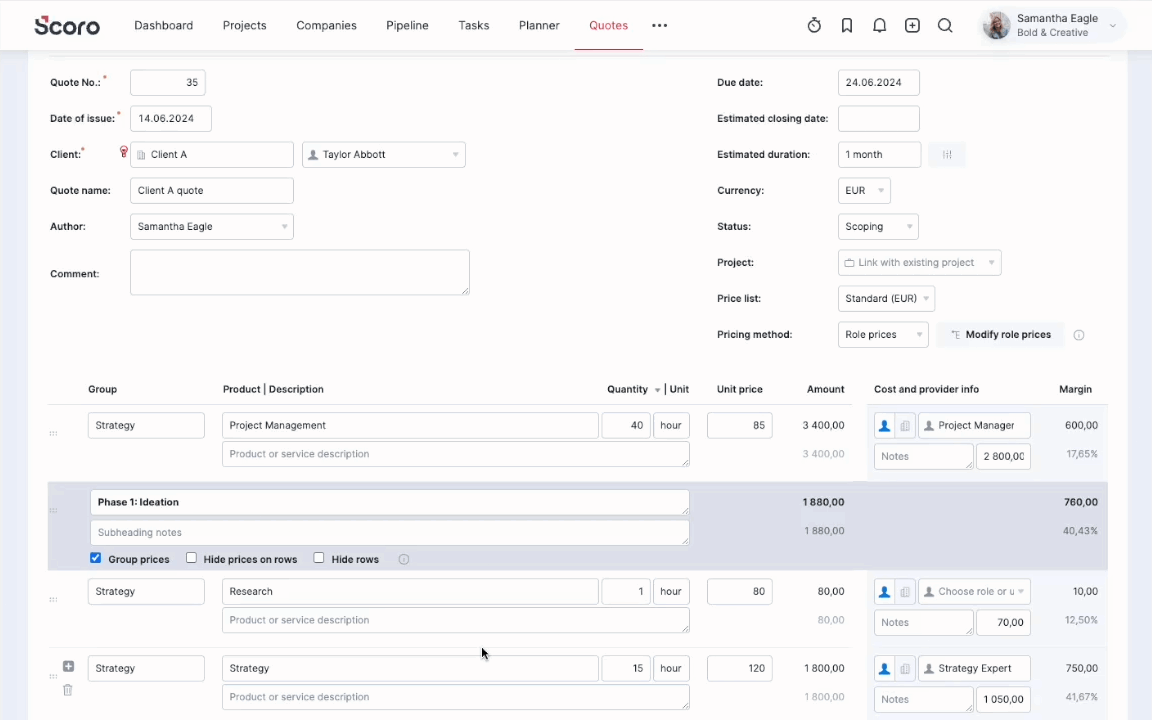Screen dimensions: 1152x720
Task: Click client warning lightbulb icon
Action: 123,152
